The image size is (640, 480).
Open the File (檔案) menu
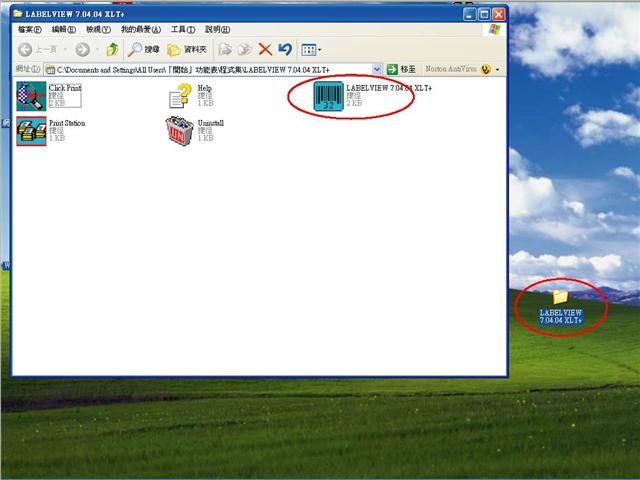[x=30, y=29]
